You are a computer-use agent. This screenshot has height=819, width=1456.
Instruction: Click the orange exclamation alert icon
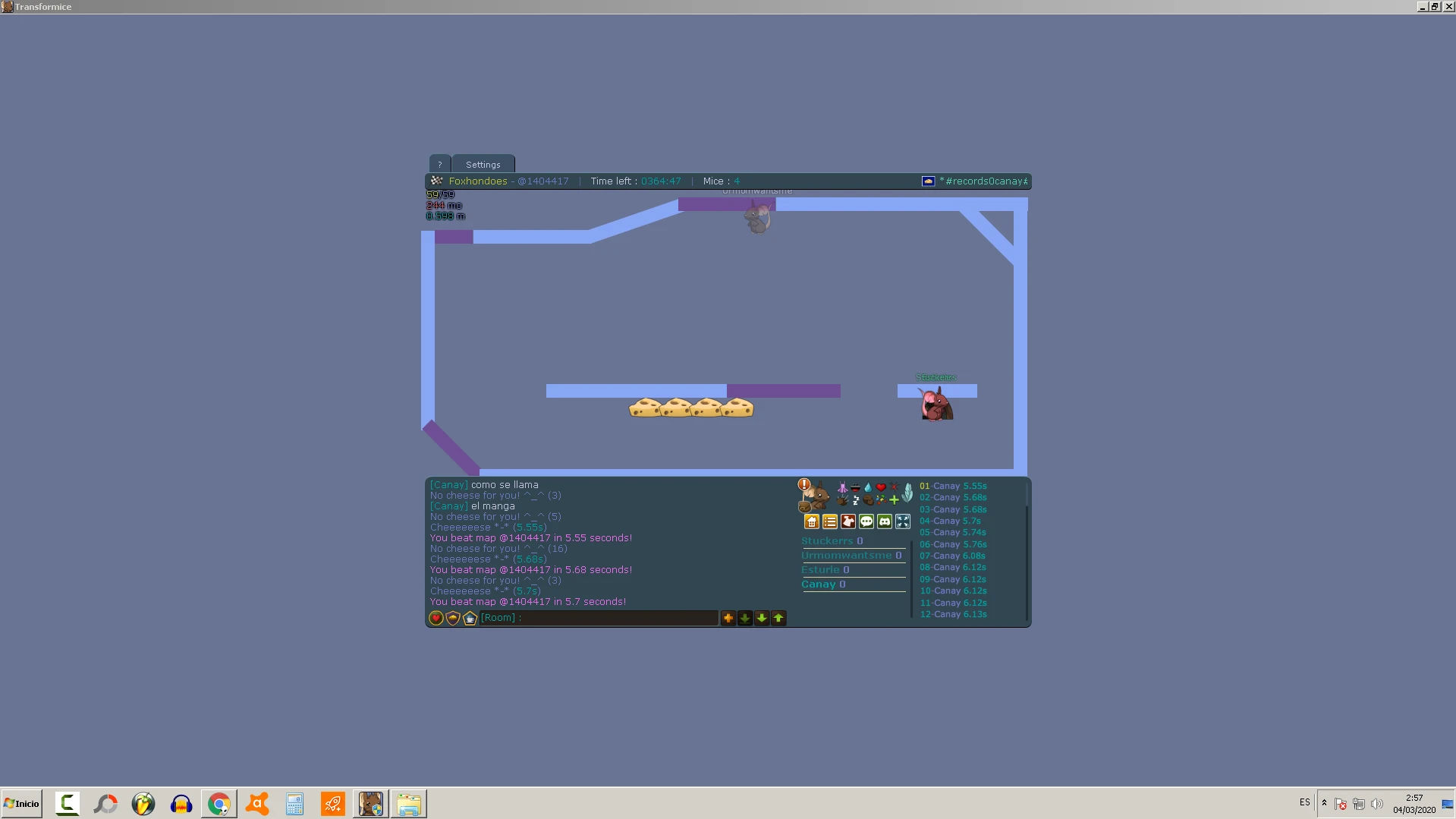[x=804, y=484]
